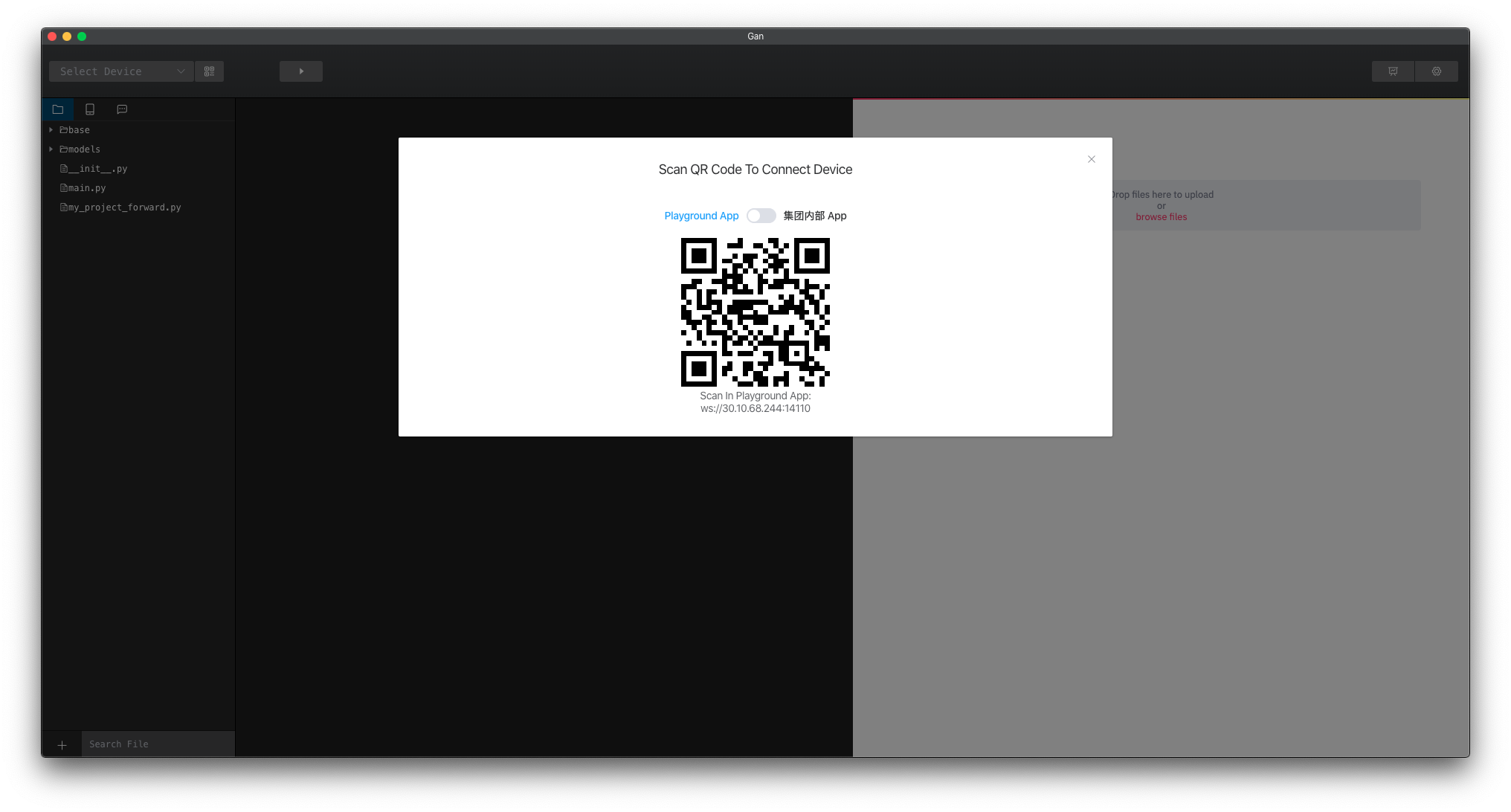Open __init__.py file
This screenshot has height=812, width=1511.
tap(97, 169)
